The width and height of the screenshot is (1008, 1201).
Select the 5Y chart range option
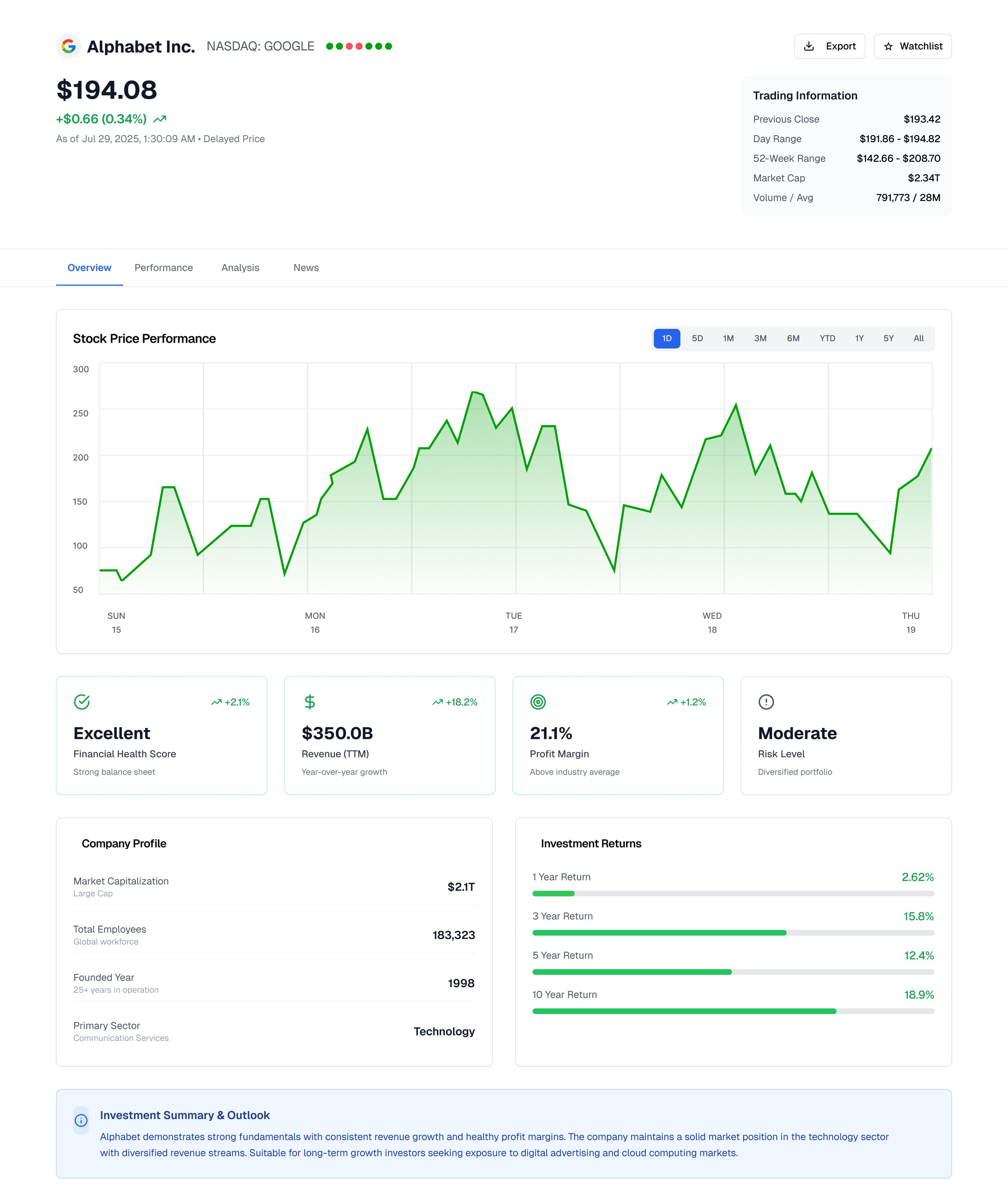tap(889, 338)
